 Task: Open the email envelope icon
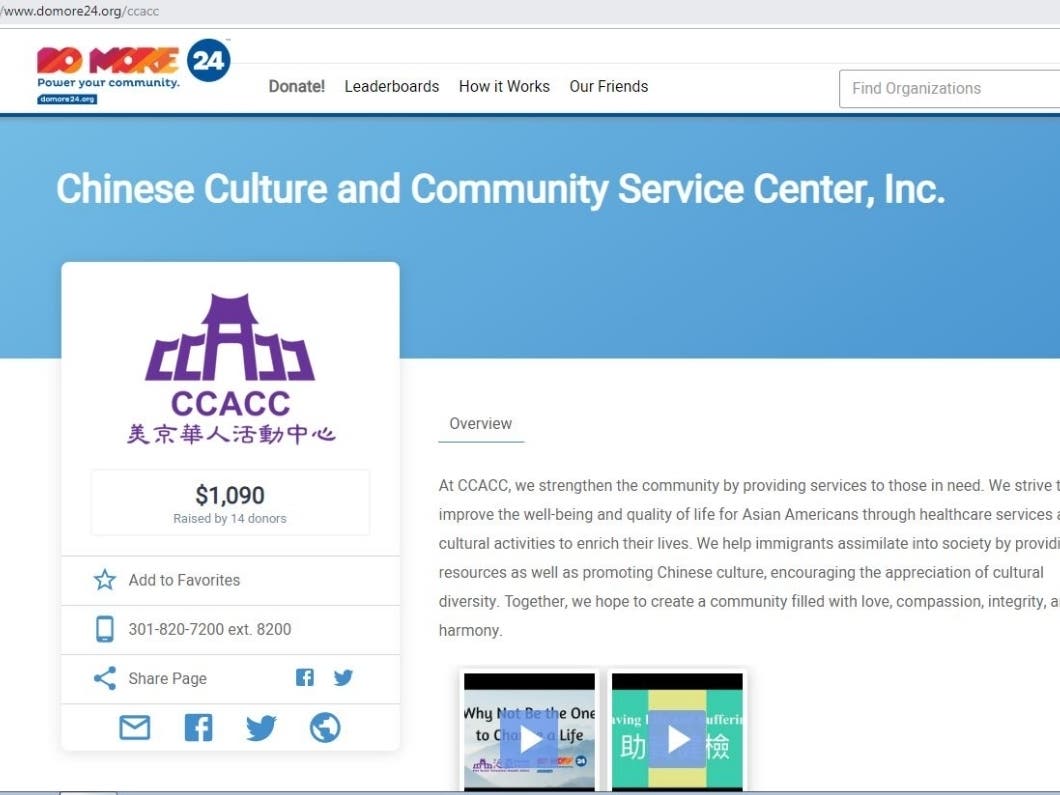pos(135,727)
